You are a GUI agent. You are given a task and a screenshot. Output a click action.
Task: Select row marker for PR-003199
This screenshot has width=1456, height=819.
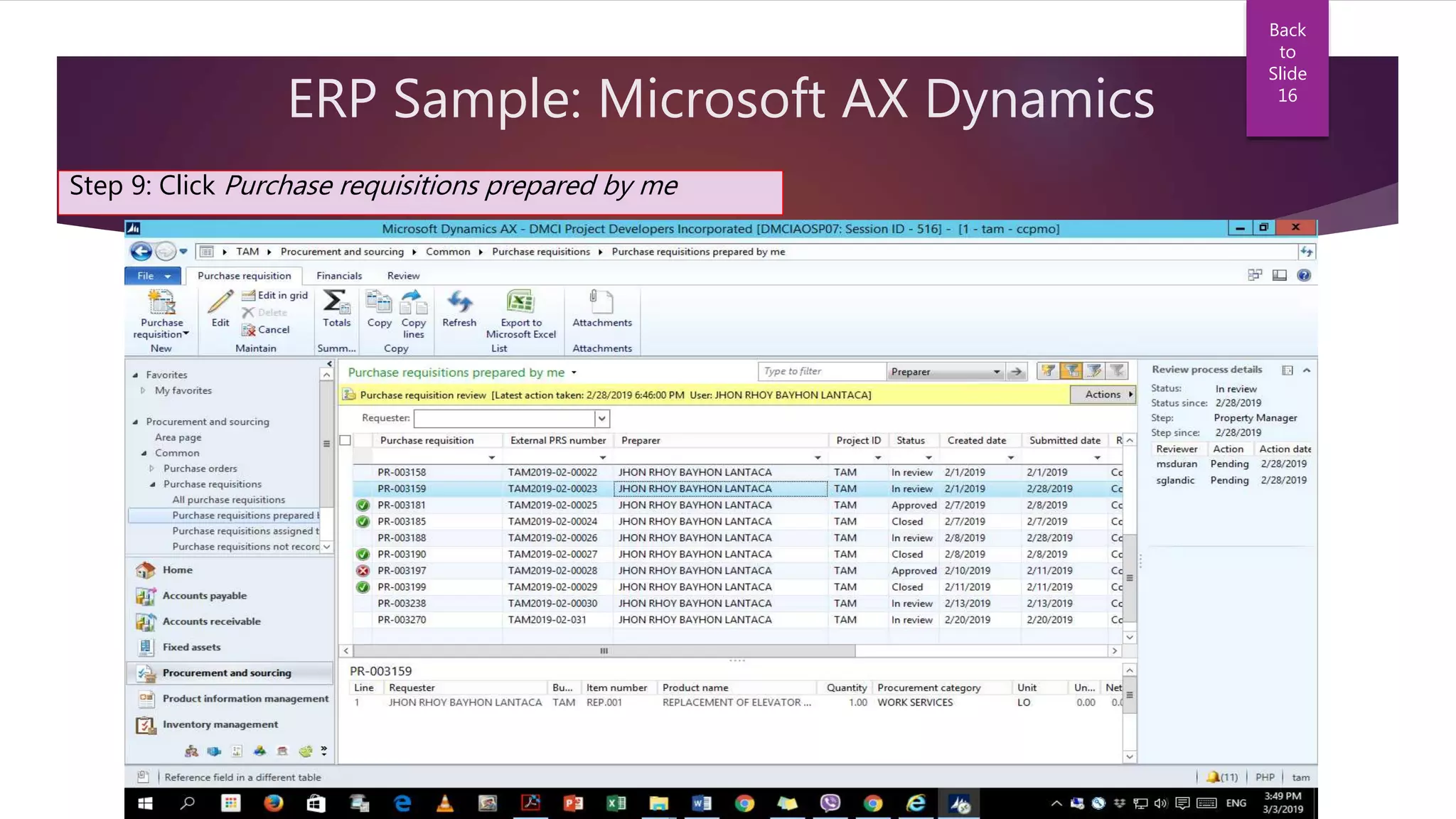click(x=363, y=587)
